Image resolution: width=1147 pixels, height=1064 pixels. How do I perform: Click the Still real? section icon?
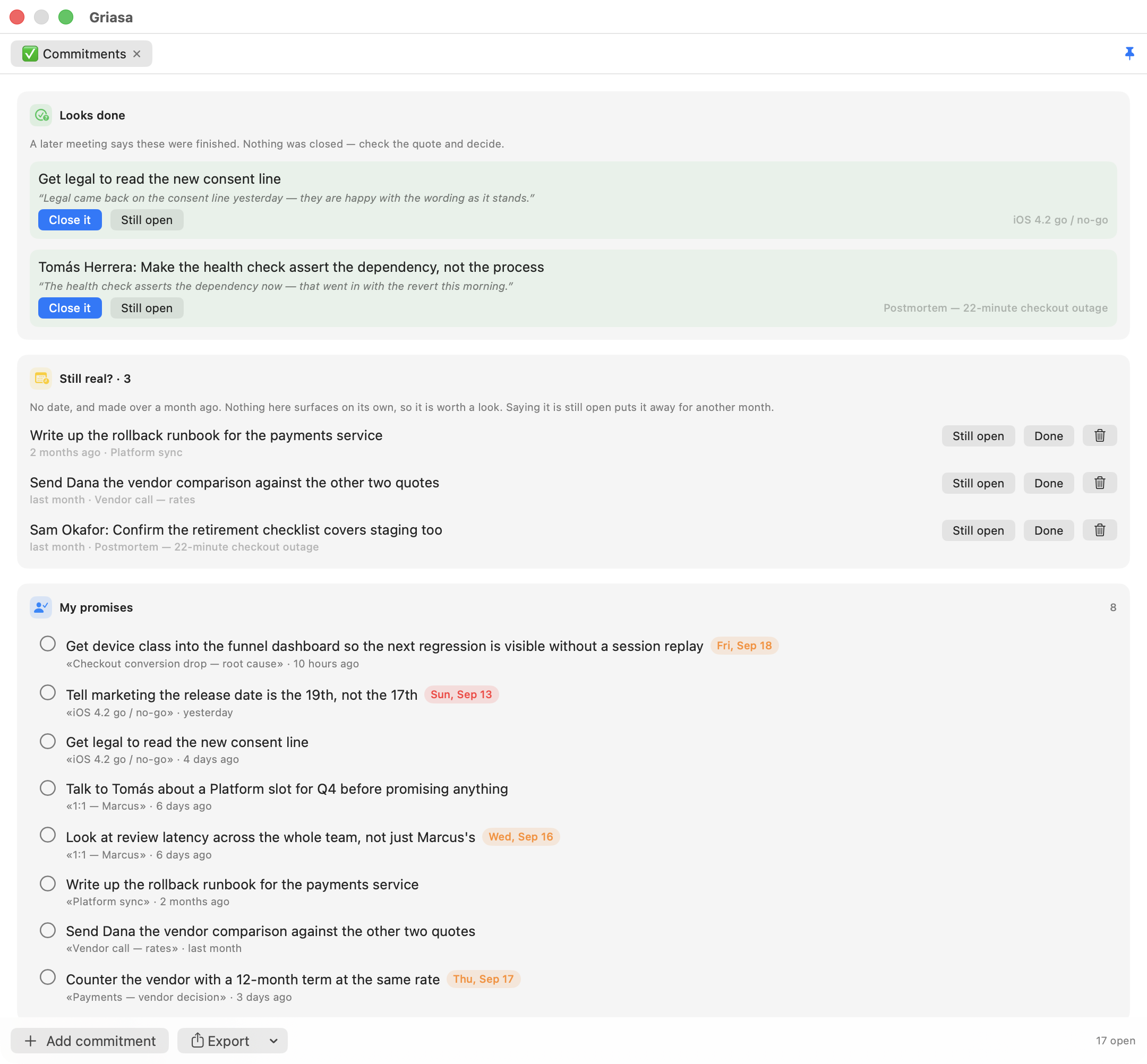pyautogui.click(x=41, y=378)
